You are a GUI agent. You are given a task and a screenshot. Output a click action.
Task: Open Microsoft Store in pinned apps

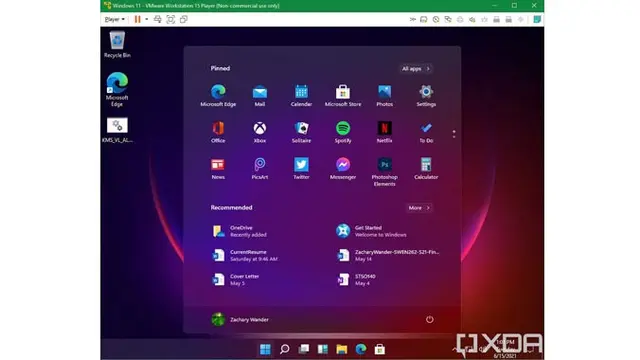343,96
